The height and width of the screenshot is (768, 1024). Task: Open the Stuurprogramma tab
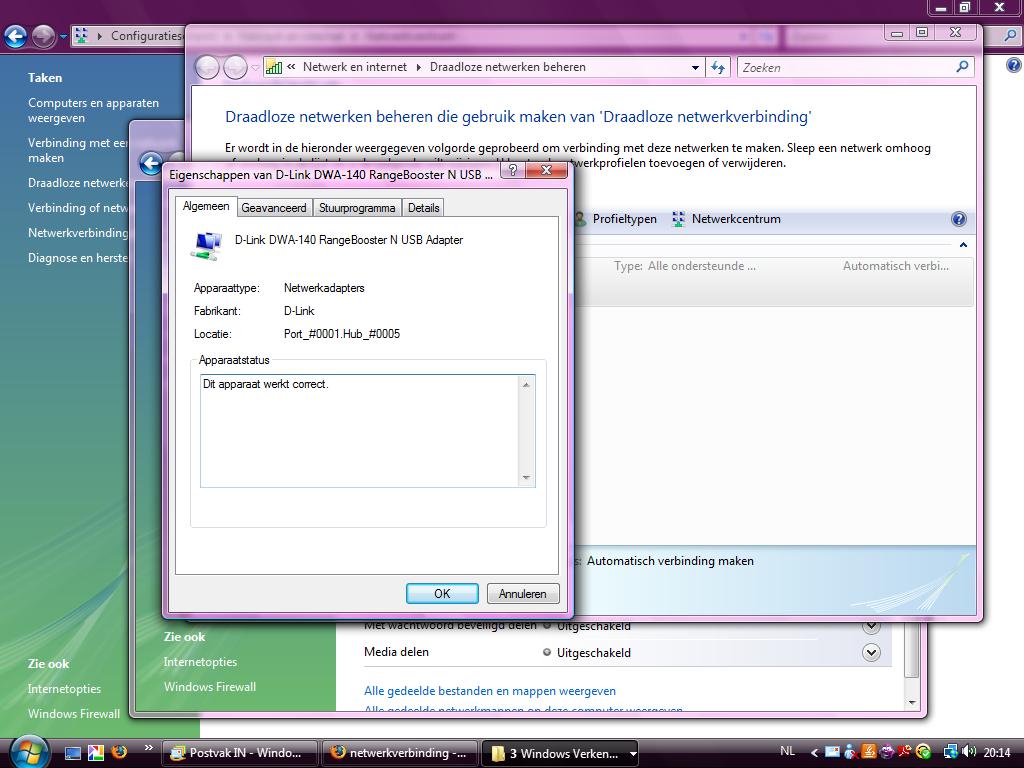[357, 208]
